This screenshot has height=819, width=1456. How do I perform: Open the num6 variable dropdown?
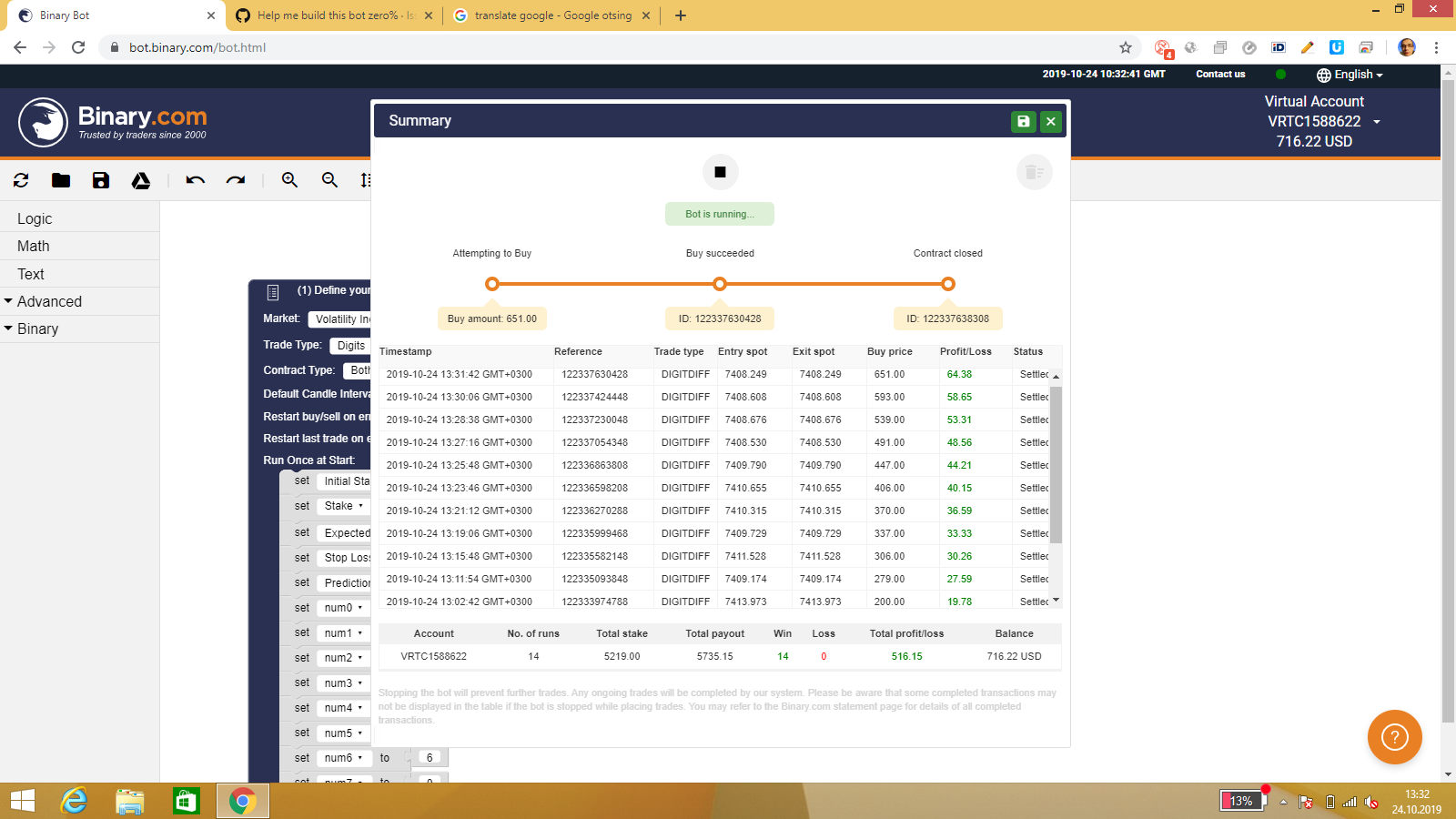pos(344,758)
